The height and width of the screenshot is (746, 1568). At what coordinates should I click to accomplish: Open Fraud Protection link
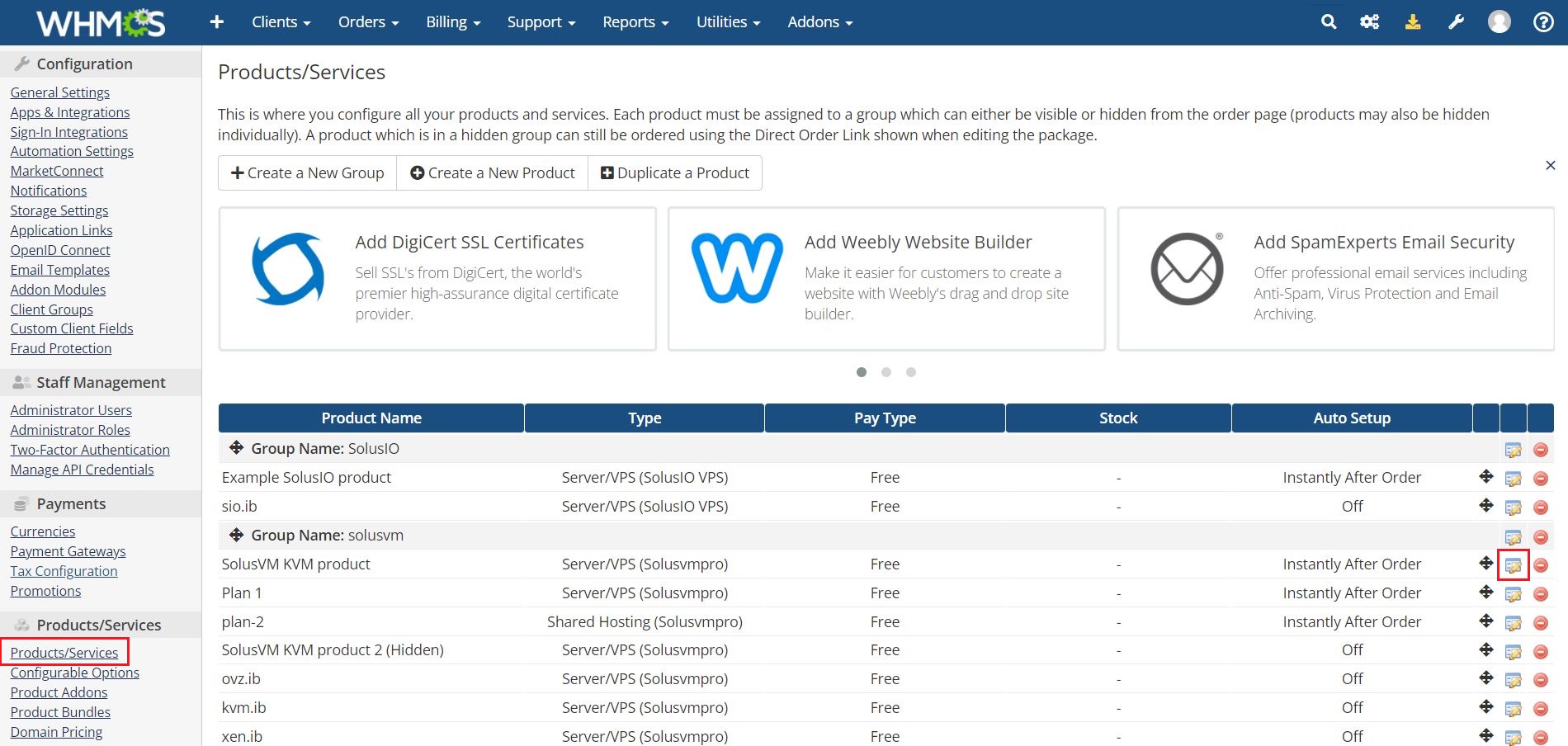tap(61, 348)
